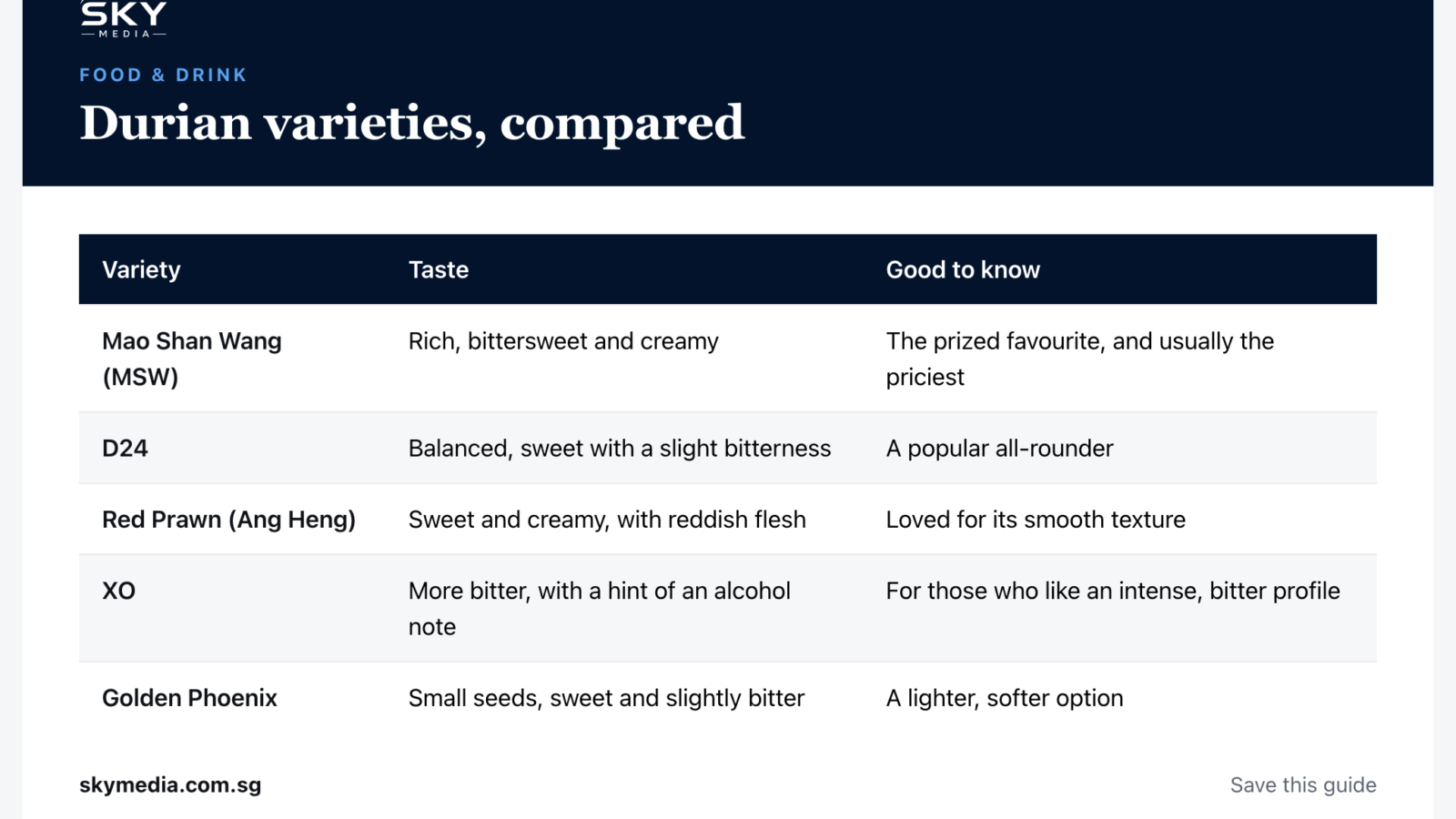The height and width of the screenshot is (819, 1456).
Task: Click the D24 variety cell
Action: click(125, 448)
